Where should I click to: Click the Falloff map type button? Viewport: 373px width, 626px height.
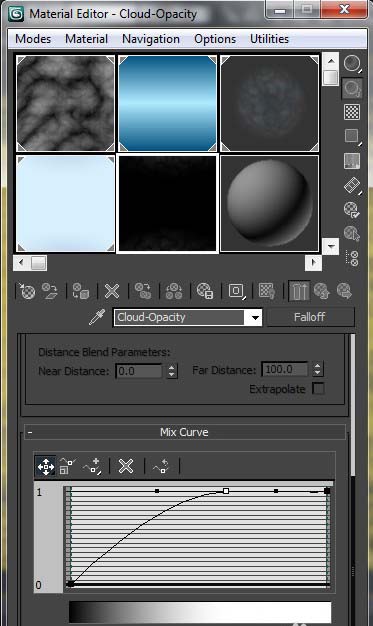tap(310, 317)
